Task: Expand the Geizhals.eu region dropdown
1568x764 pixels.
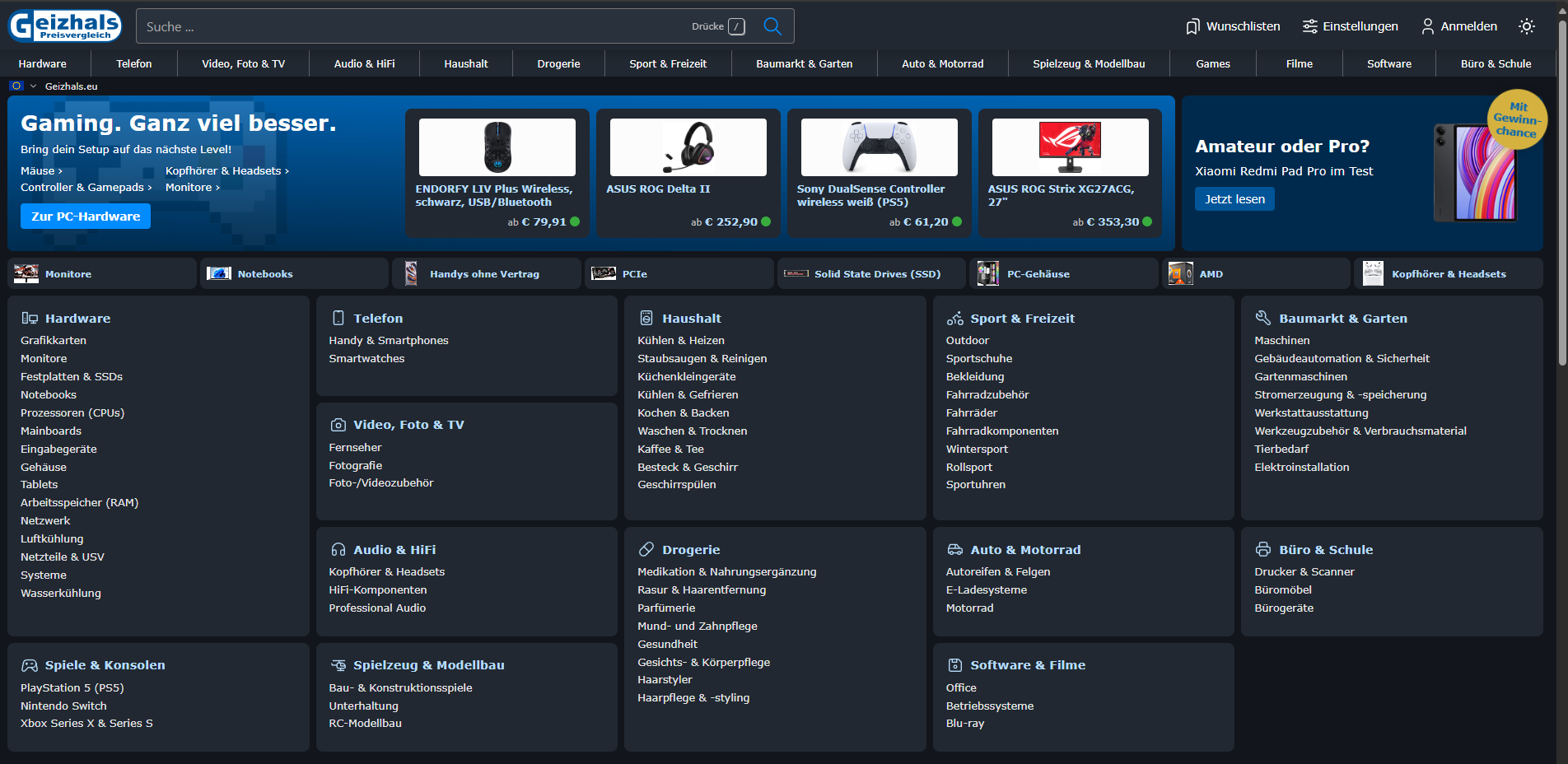Action: point(34,86)
